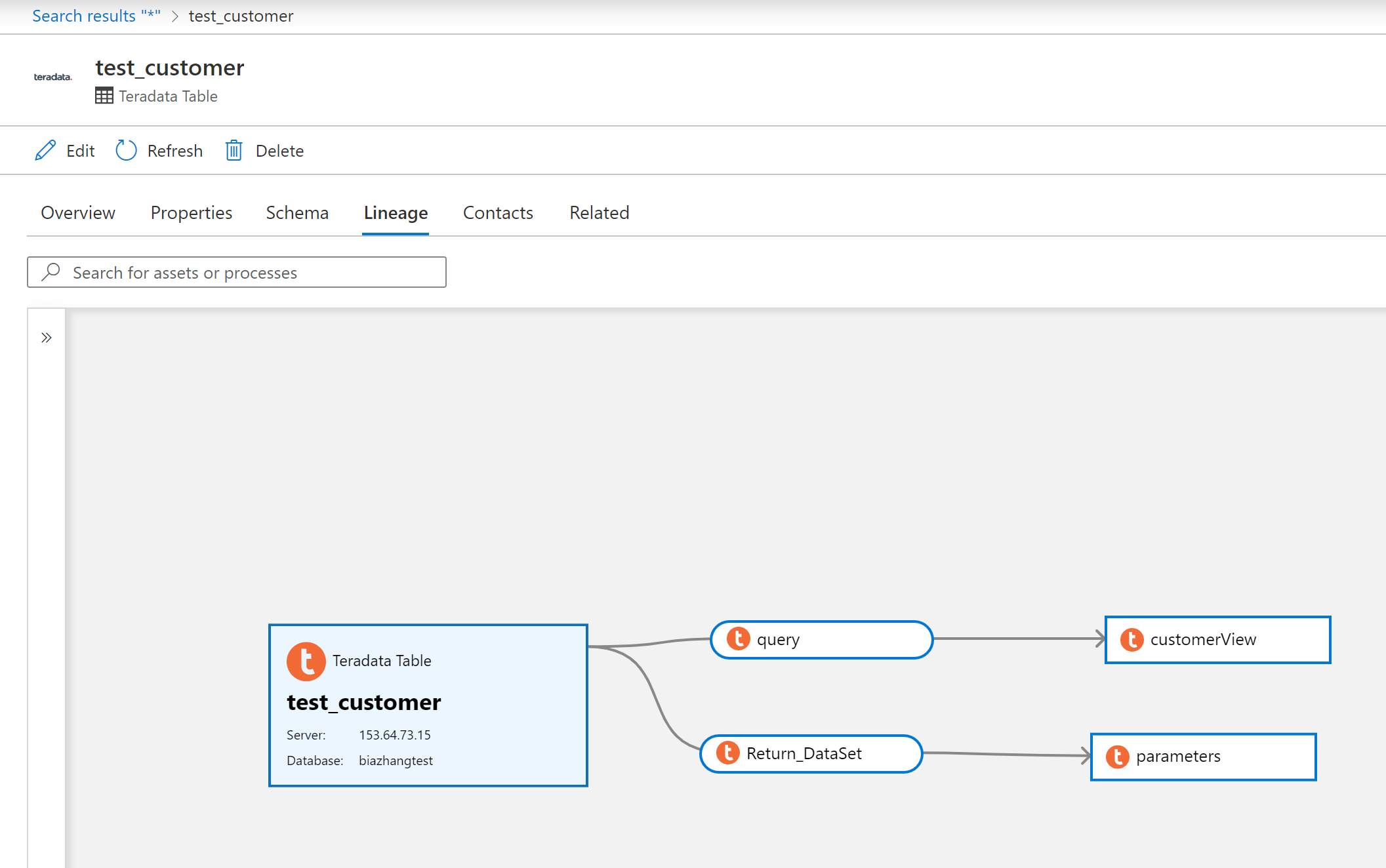Viewport: 1386px width, 868px height.
Task: Click Refresh to reload test_customer data
Action: click(x=160, y=151)
